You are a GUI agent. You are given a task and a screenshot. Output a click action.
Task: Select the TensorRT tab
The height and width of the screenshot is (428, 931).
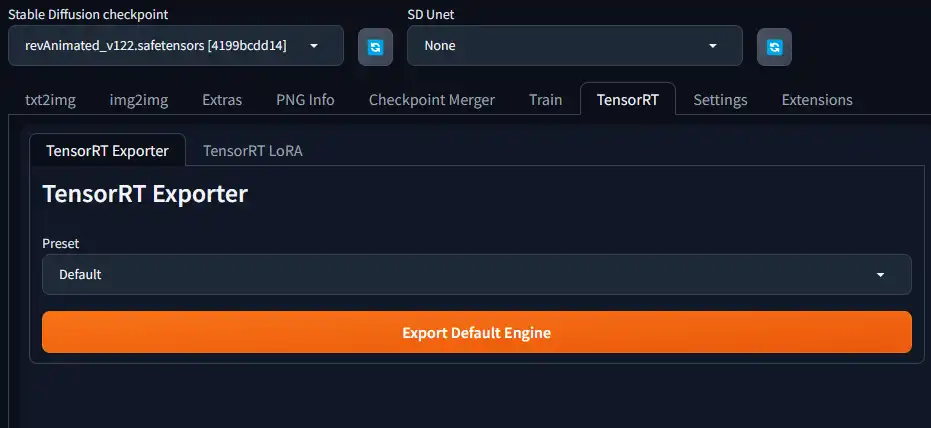tap(628, 99)
